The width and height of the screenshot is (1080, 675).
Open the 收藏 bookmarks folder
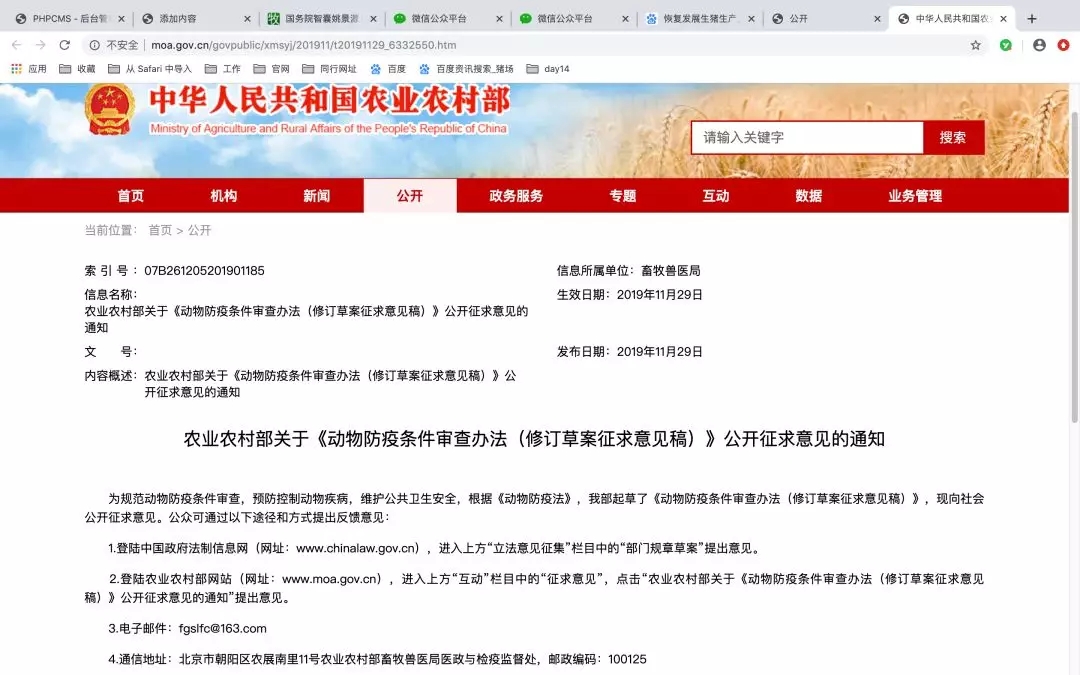[x=77, y=69]
